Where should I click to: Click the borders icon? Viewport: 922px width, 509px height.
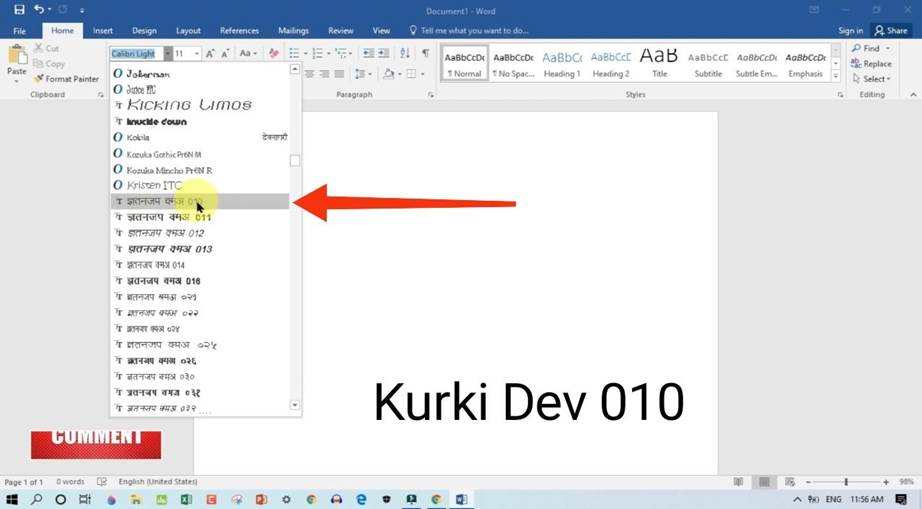tap(412, 73)
